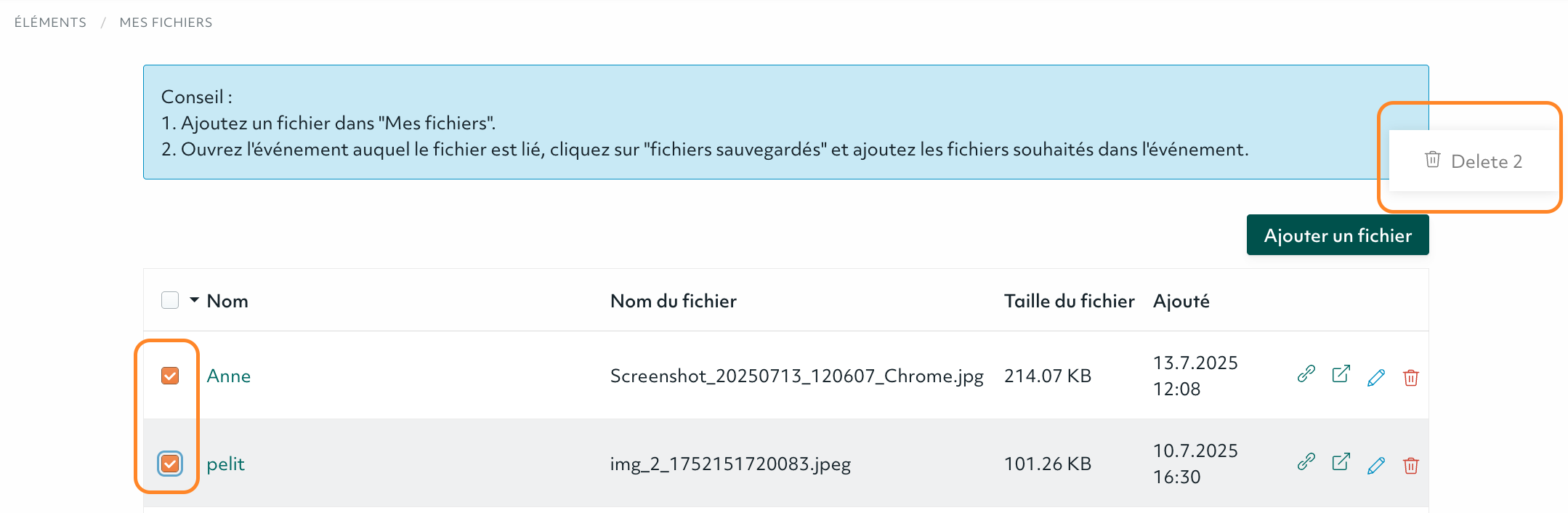Sort by the Taille du fichier column
Screen dimensions: 1568x513
pyautogui.click(x=1069, y=300)
